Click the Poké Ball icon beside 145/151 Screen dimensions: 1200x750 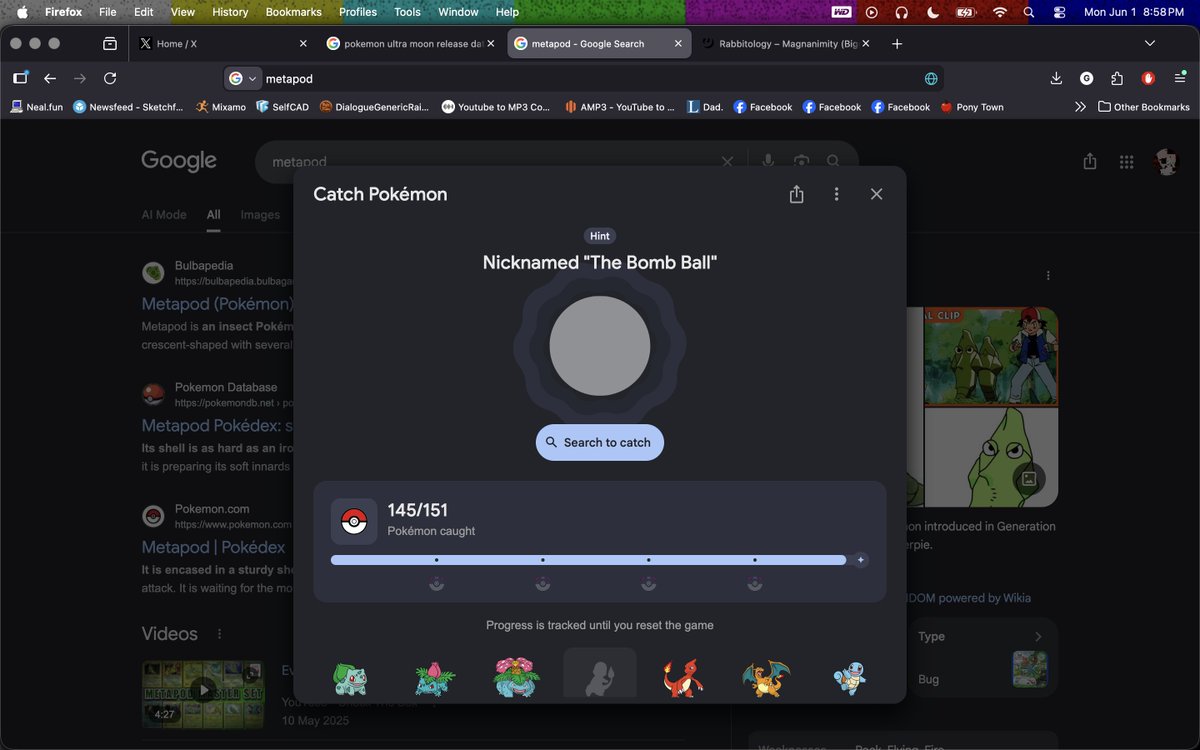[354, 521]
